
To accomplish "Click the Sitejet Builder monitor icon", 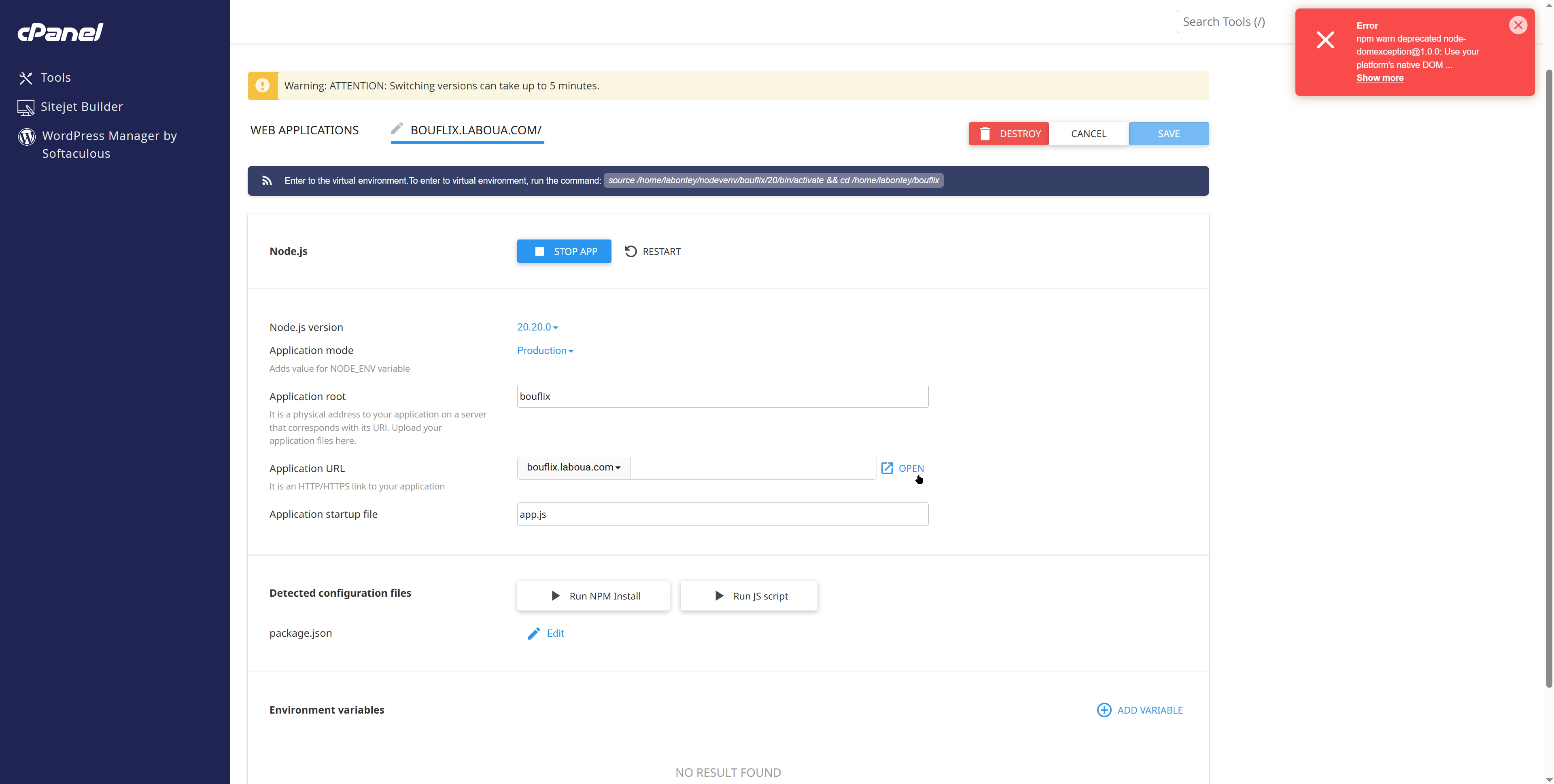I will click(26, 107).
